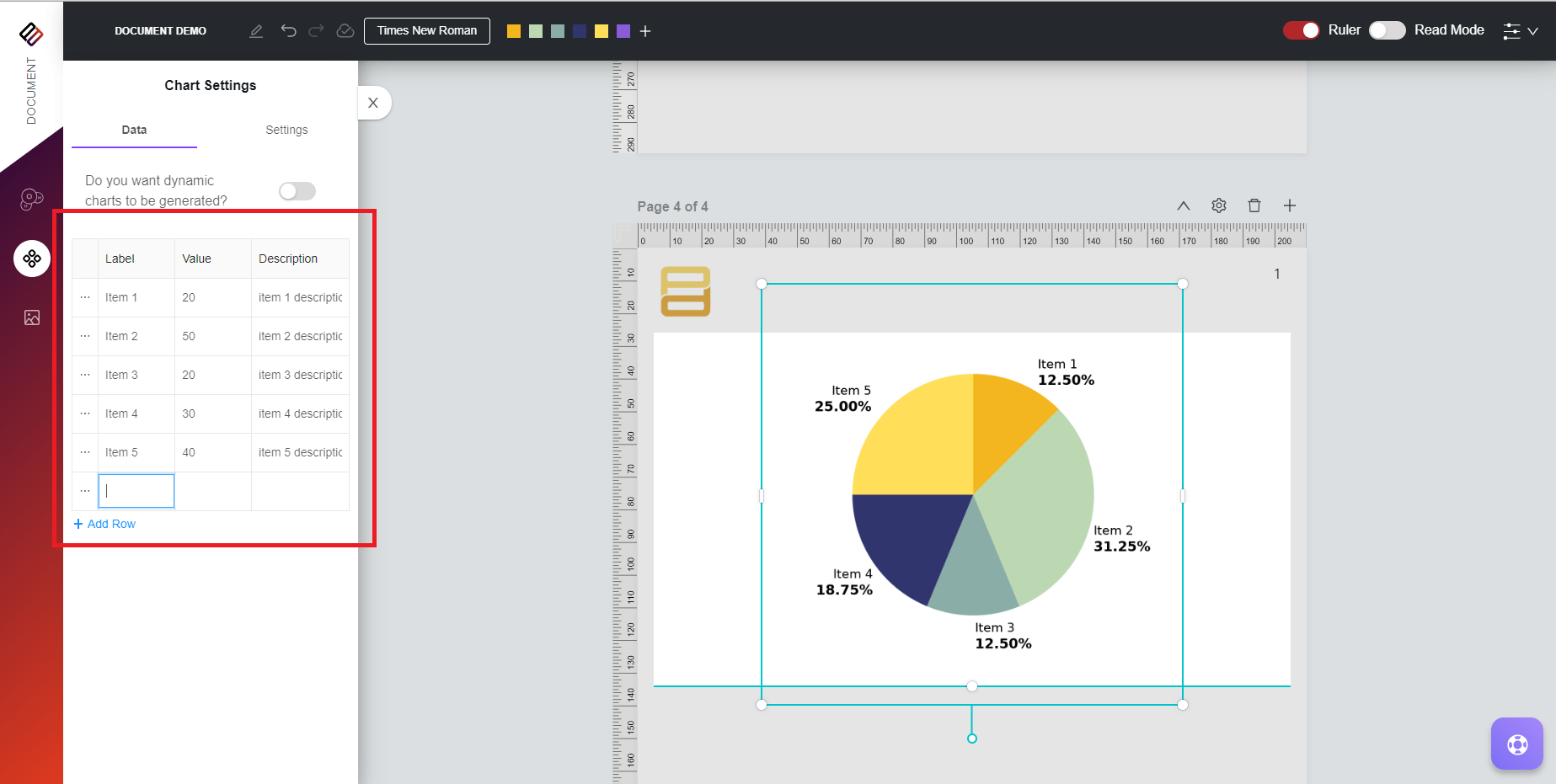
Task: Click the Add Row link
Action: (x=104, y=524)
